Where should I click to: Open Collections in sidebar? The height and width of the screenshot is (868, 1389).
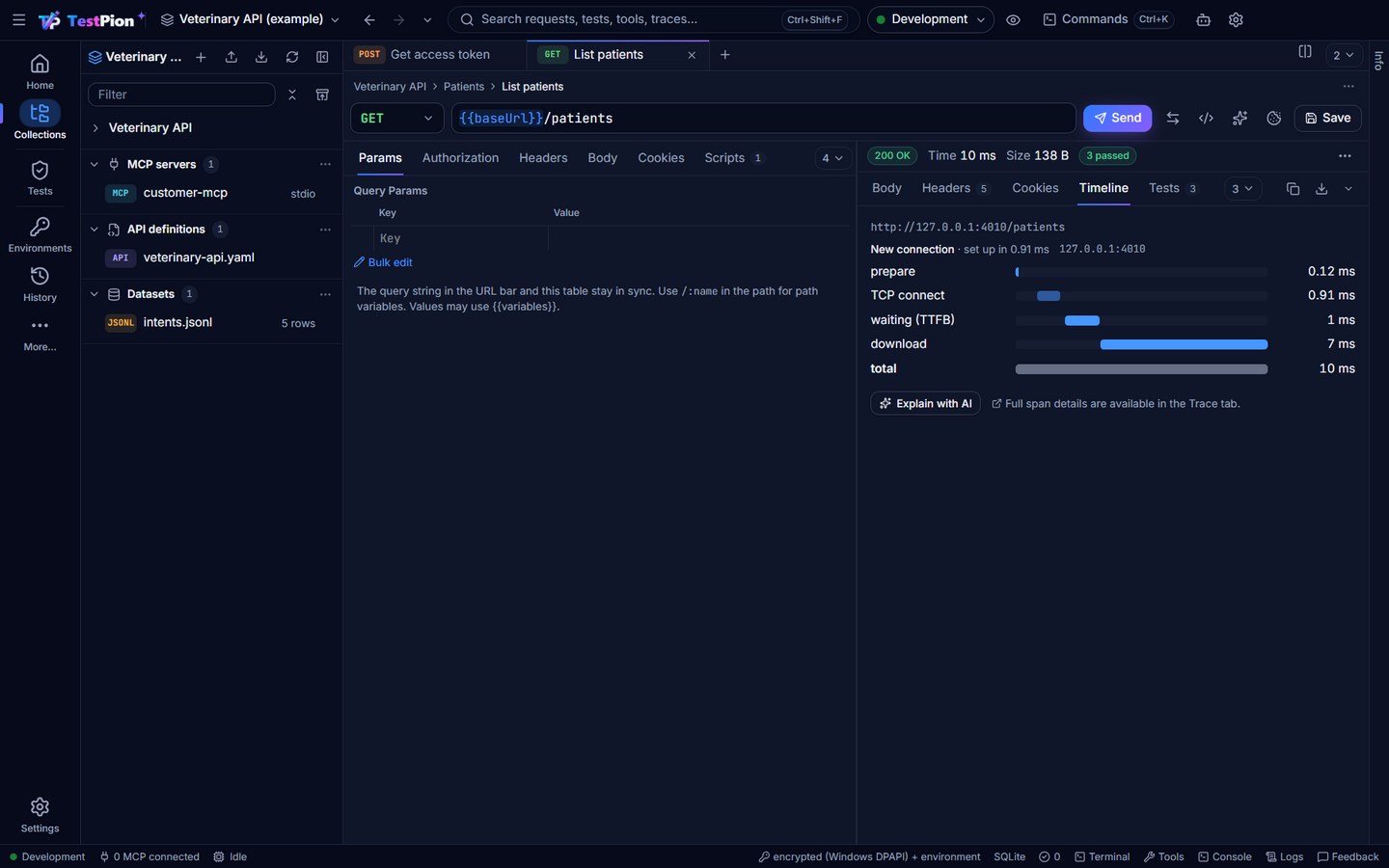pos(40,121)
